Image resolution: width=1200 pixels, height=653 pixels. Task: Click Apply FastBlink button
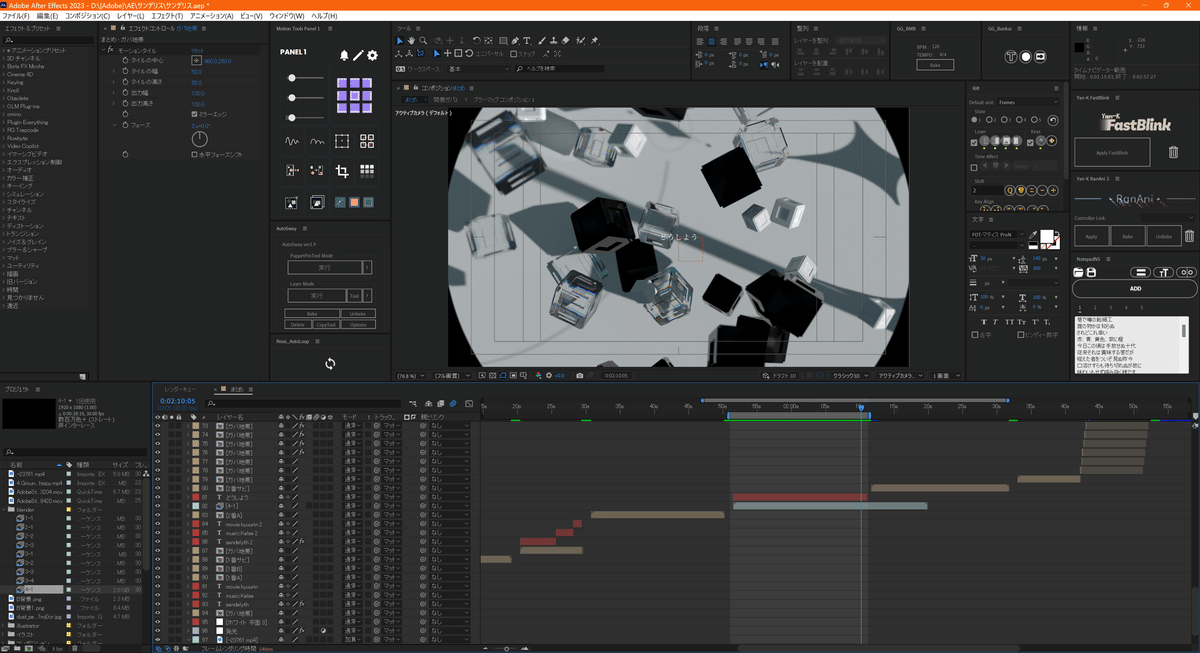(1112, 152)
